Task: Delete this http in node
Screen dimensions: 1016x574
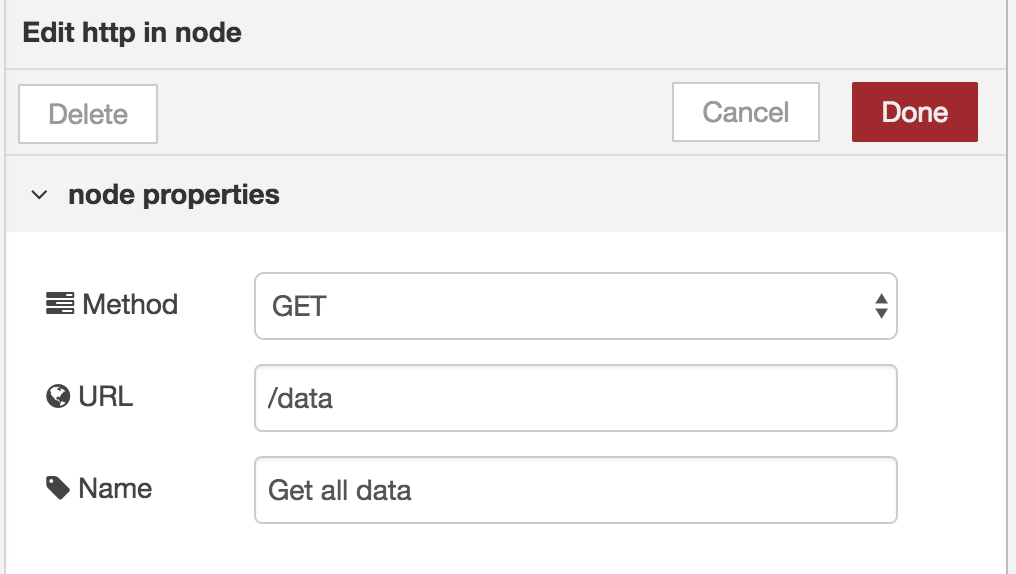Action: 88,114
